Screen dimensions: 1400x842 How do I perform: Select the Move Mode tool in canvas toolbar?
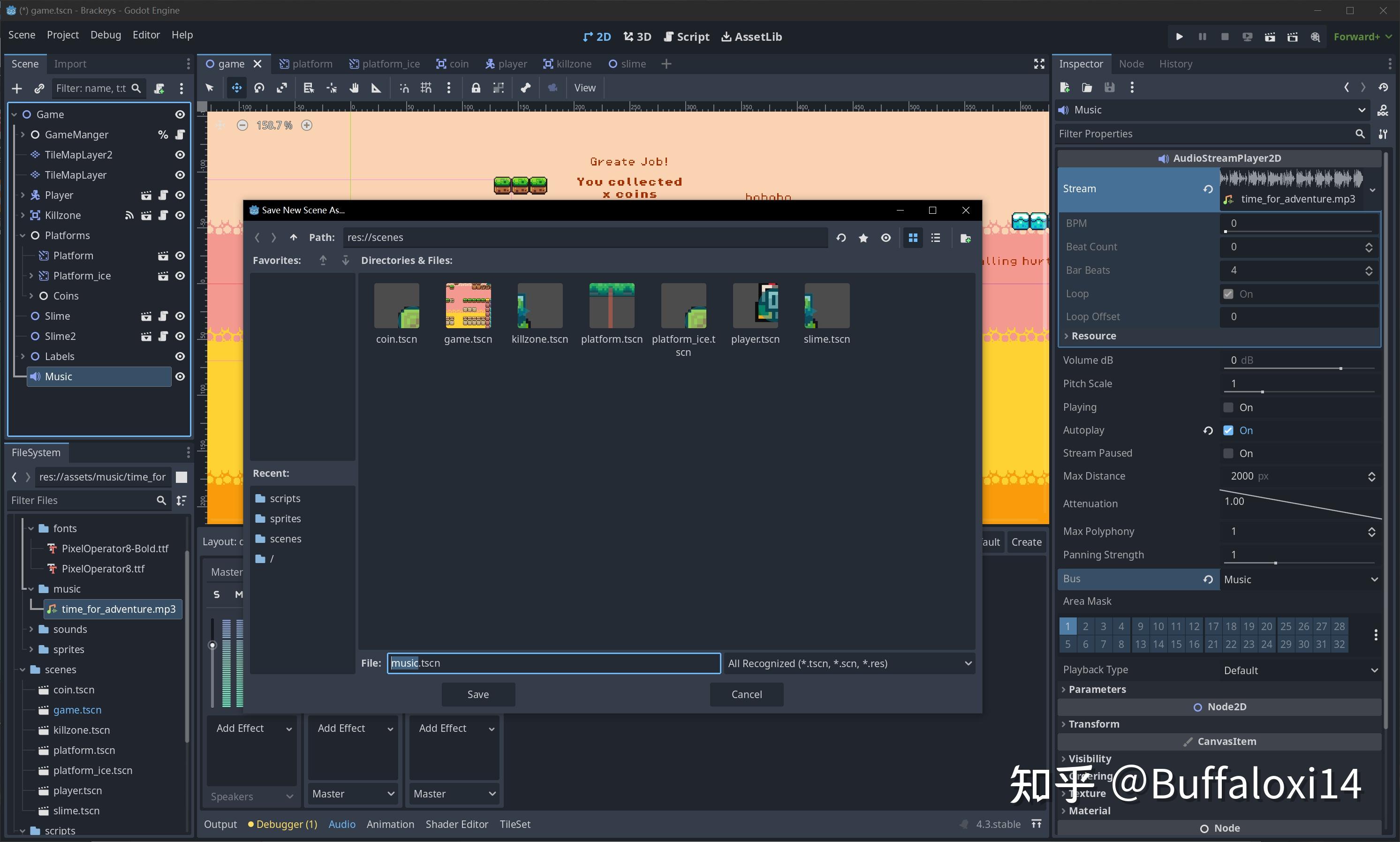click(x=236, y=88)
